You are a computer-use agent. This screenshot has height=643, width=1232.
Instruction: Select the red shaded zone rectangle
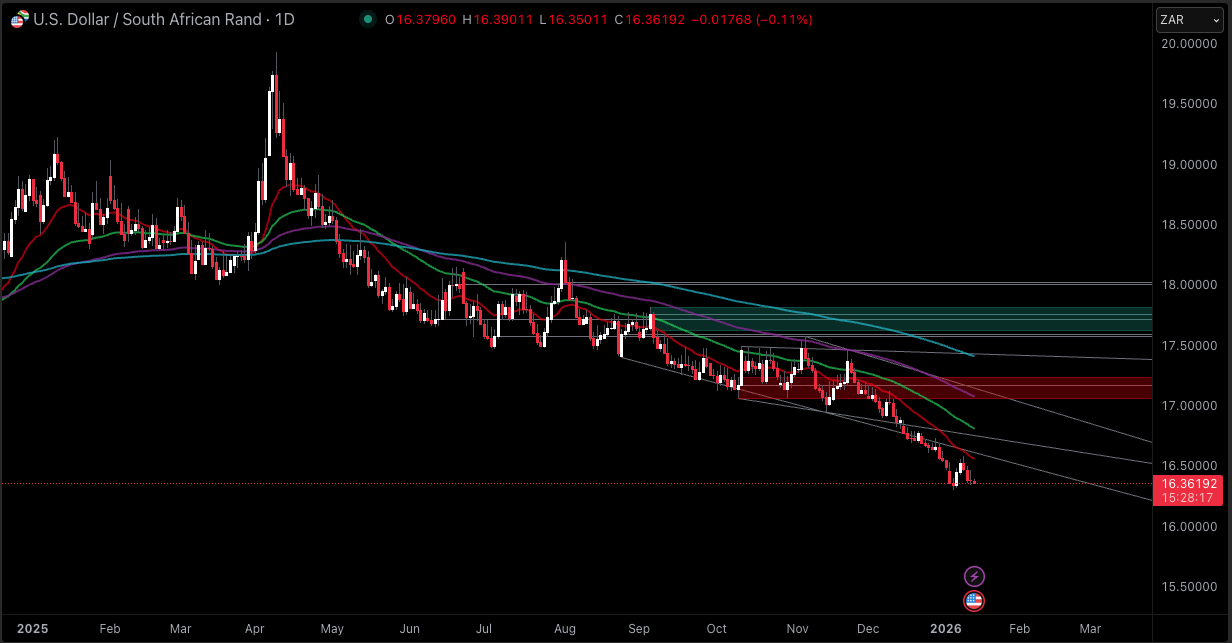click(x=1050, y=388)
